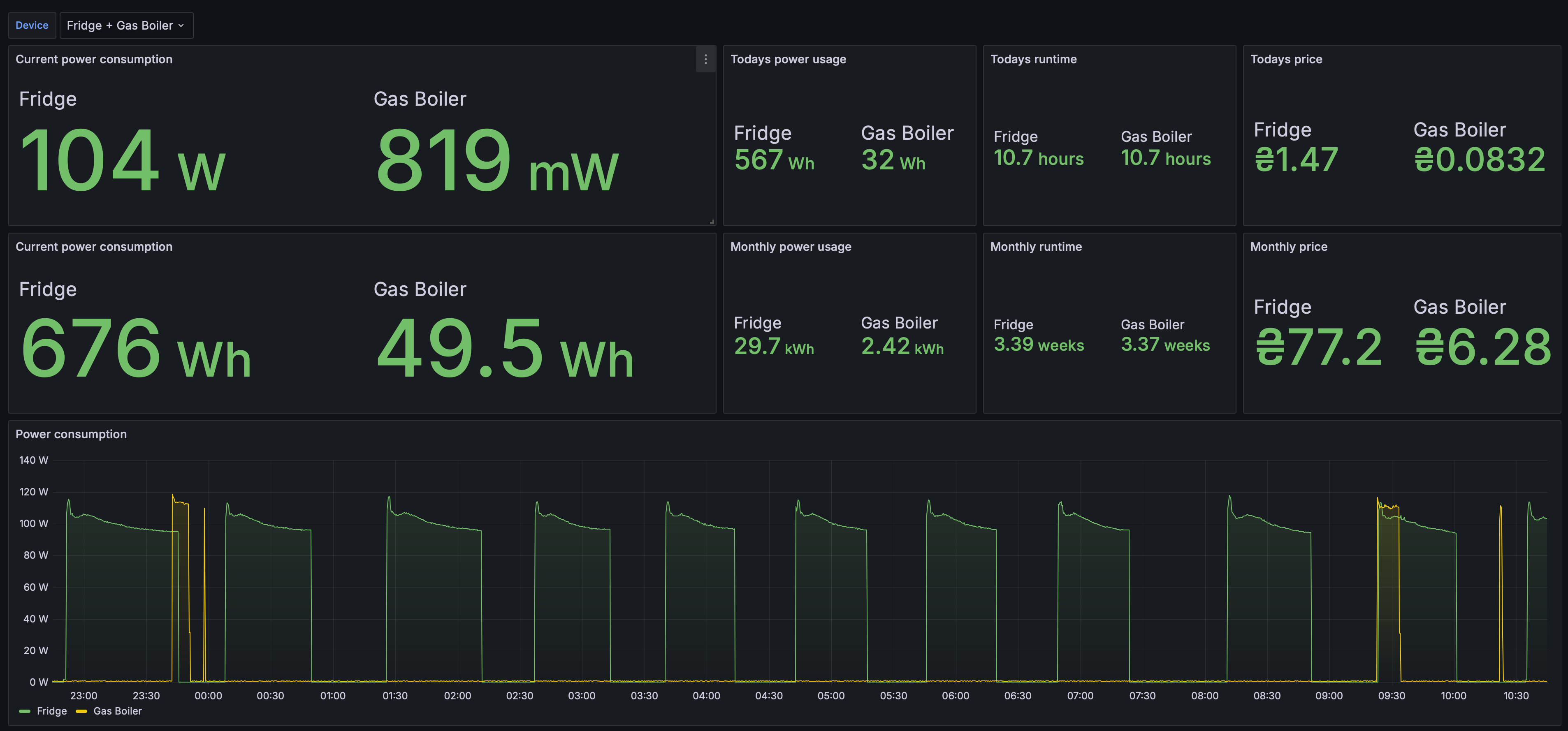Click the panel resize handle corner icon

(x=712, y=221)
